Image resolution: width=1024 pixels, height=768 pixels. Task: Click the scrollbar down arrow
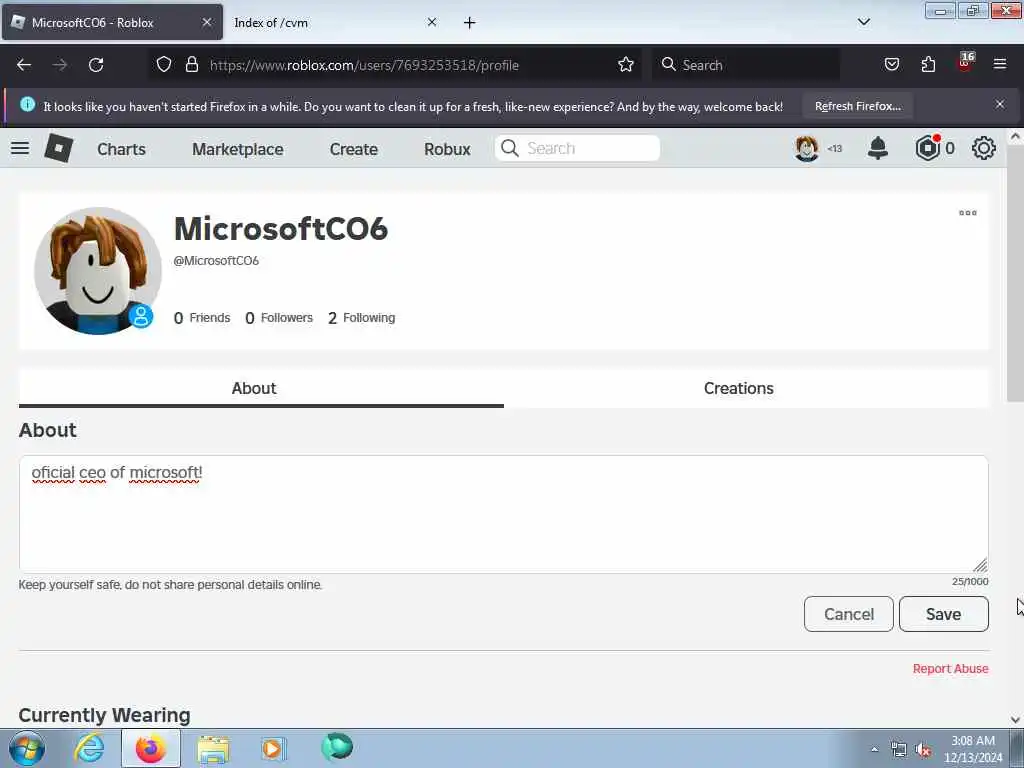pos(1015,720)
